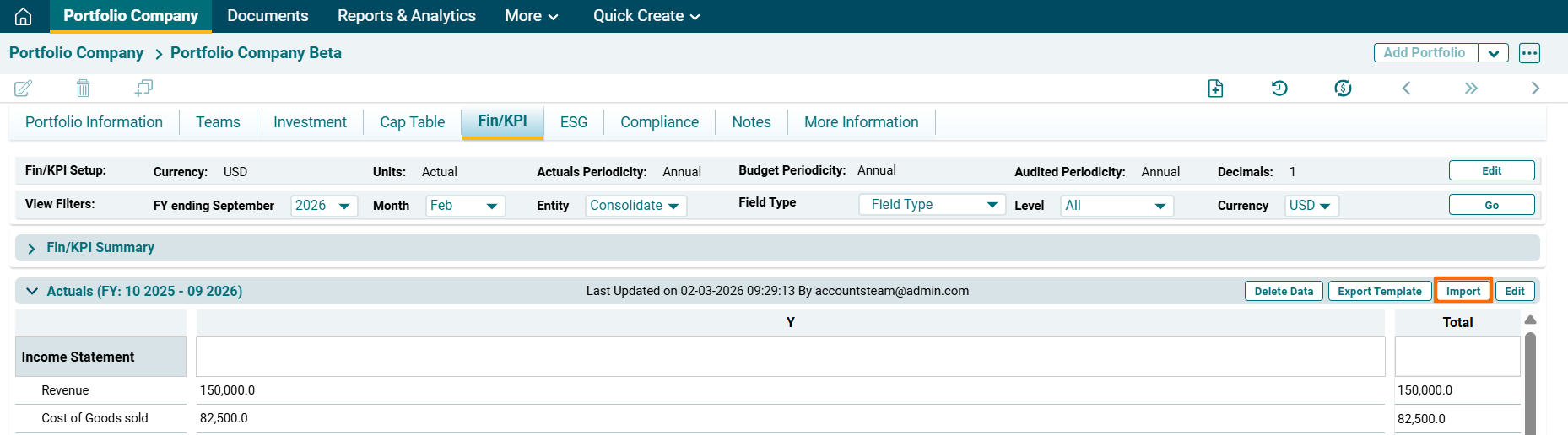The height and width of the screenshot is (435, 1568).
Task: Open the Month dropdown showing Feb
Action: point(465,206)
